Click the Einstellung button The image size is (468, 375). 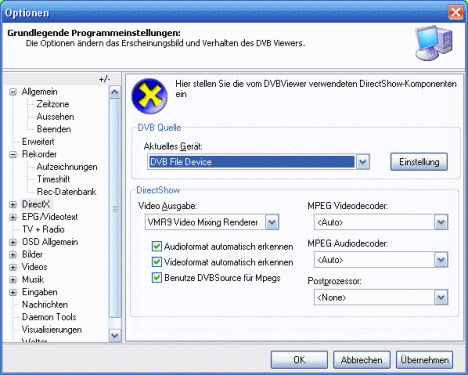click(x=419, y=162)
